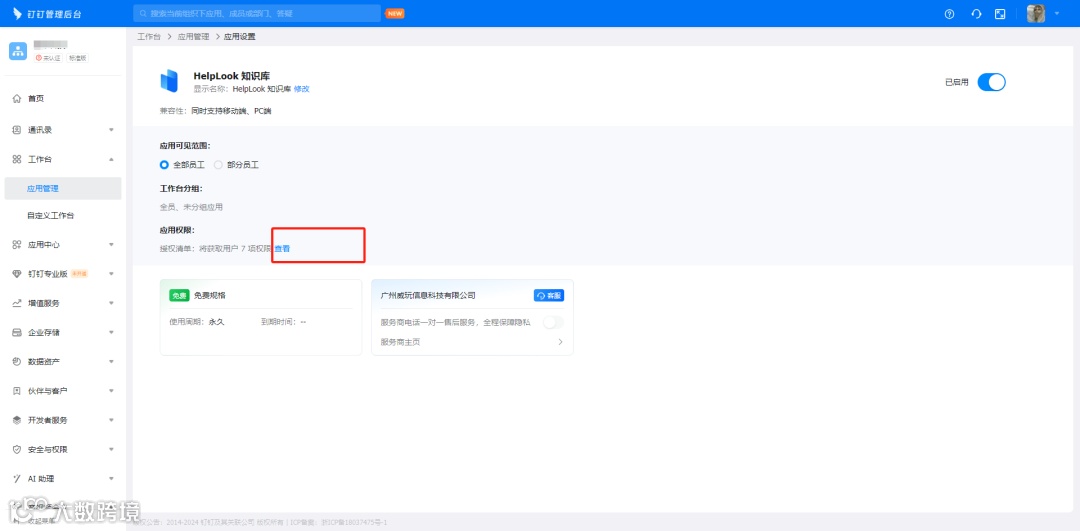
Task: Toggle the service provider after-sales switch
Action: pos(553,322)
